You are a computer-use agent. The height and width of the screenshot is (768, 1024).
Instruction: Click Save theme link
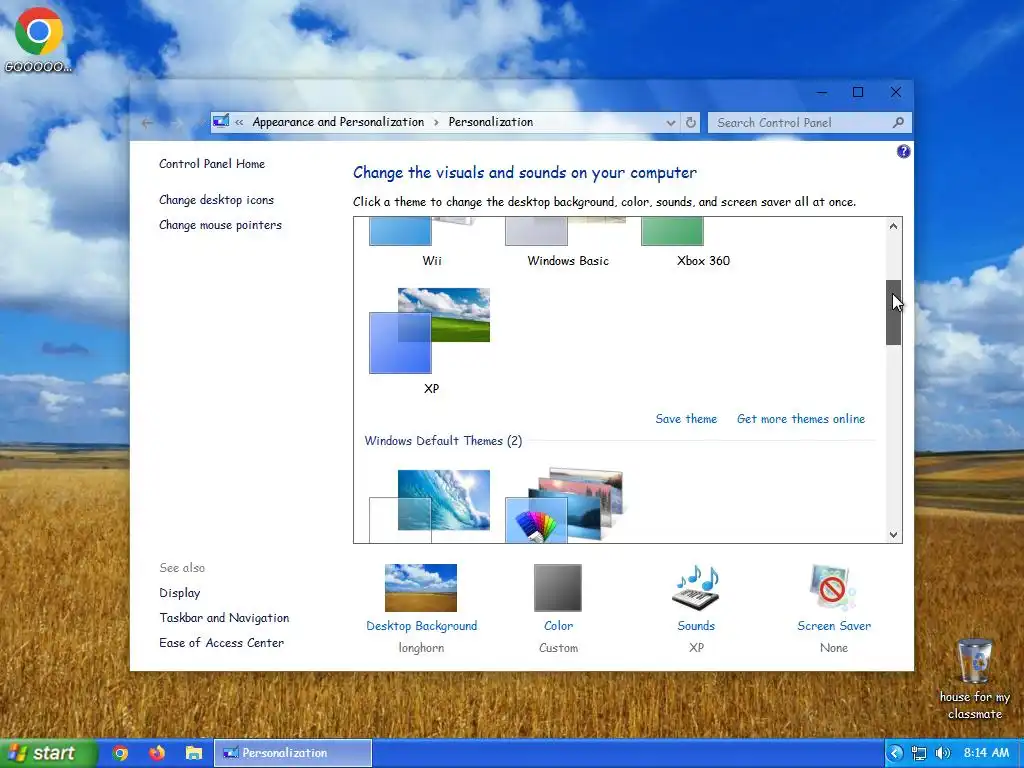(x=686, y=419)
